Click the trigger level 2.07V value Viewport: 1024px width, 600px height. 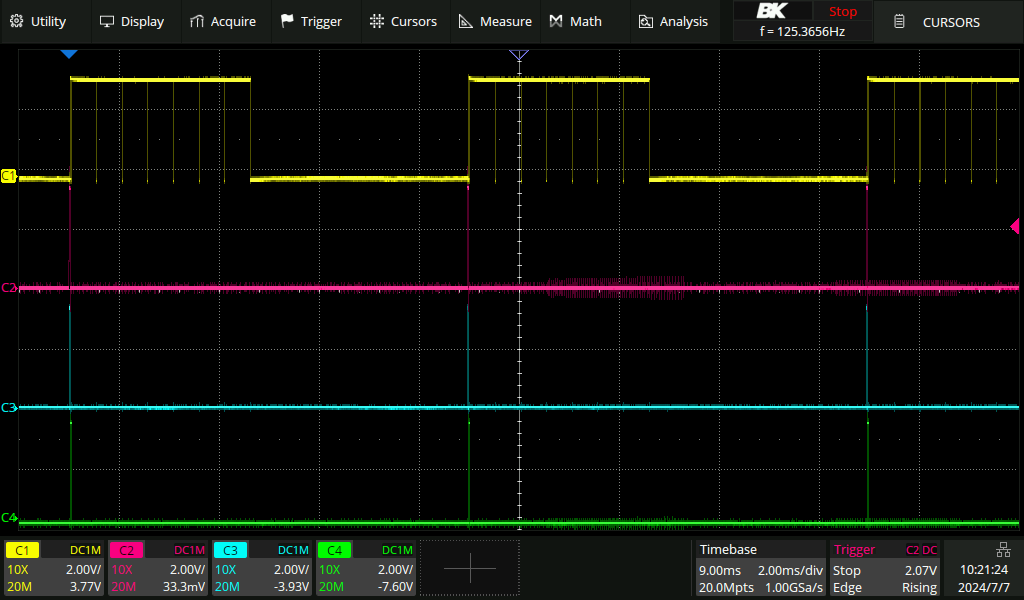921,571
